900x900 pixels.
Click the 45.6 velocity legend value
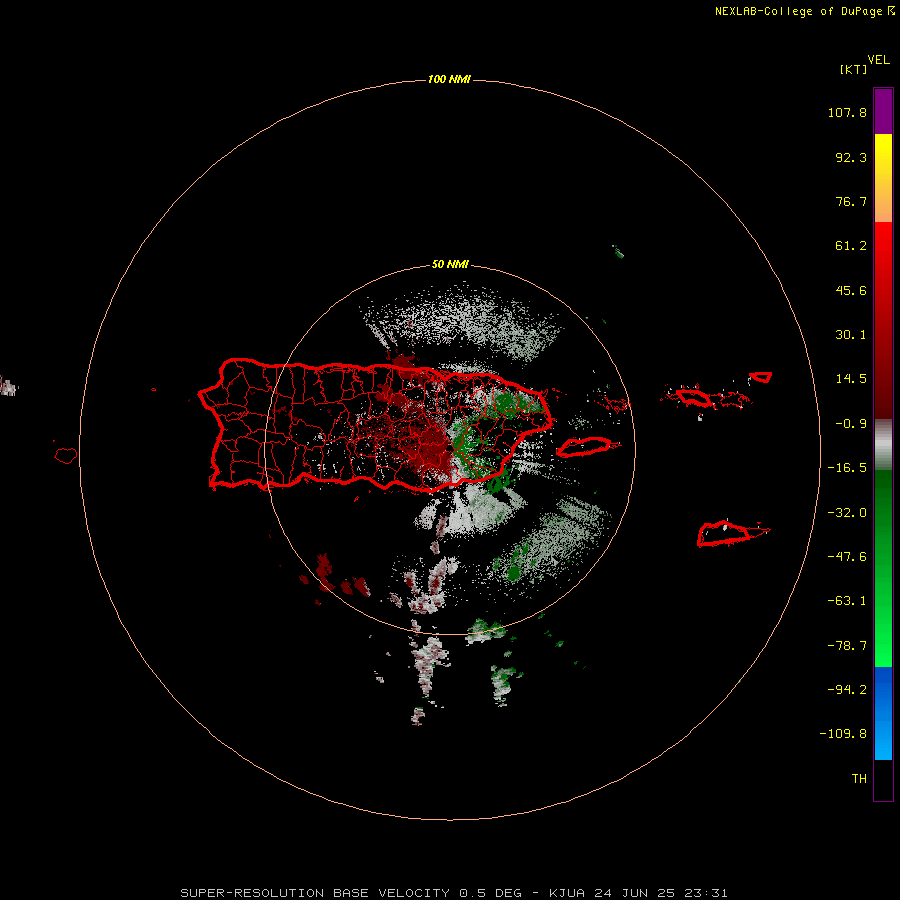pos(851,290)
